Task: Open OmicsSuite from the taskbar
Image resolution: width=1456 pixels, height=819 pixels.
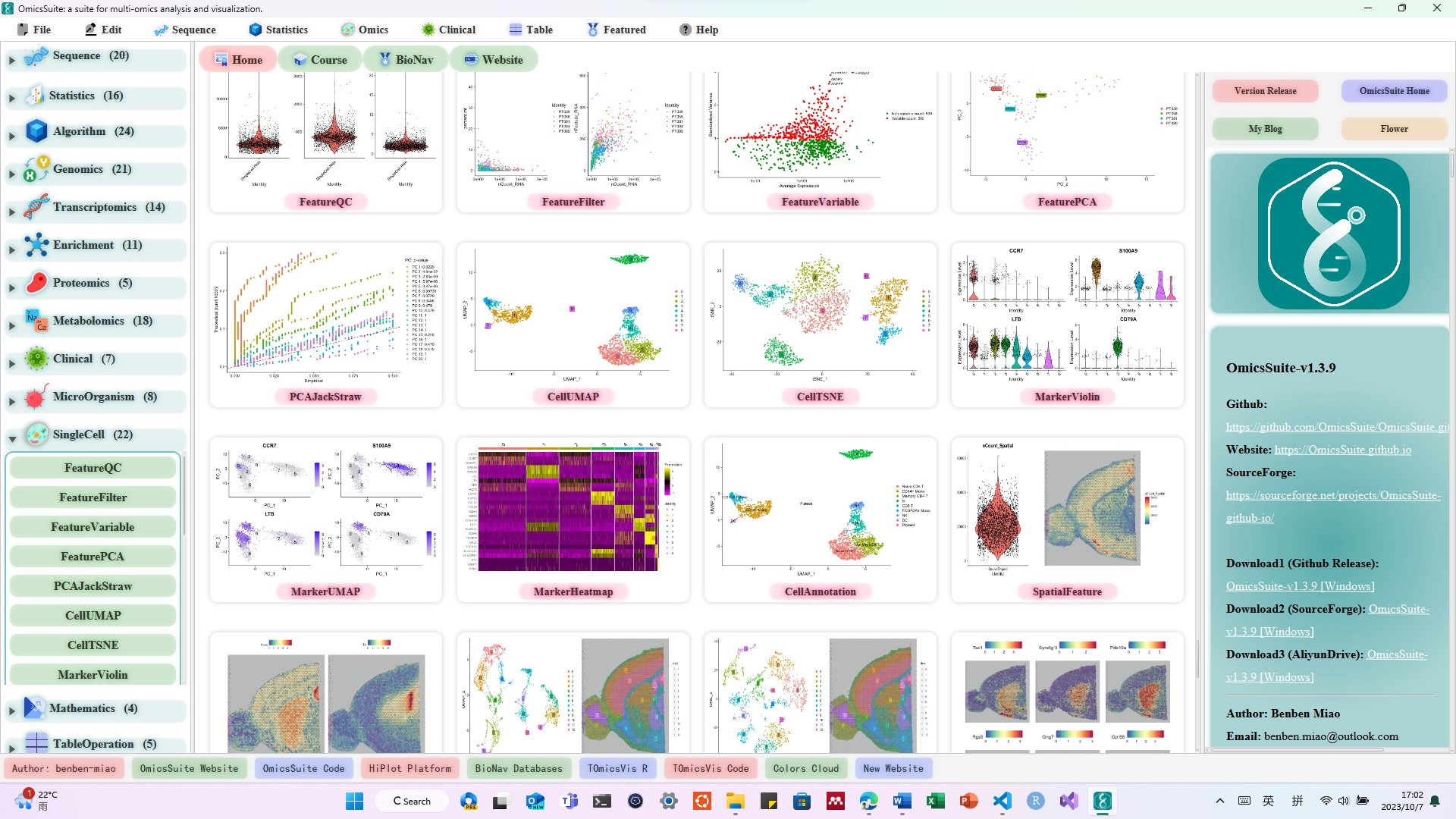Action: 1102,800
